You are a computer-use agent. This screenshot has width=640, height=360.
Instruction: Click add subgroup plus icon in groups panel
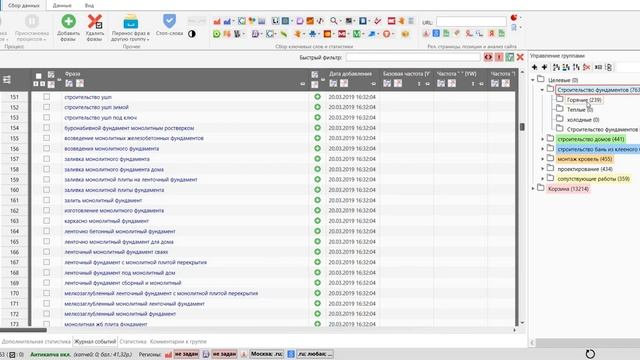(544, 67)
